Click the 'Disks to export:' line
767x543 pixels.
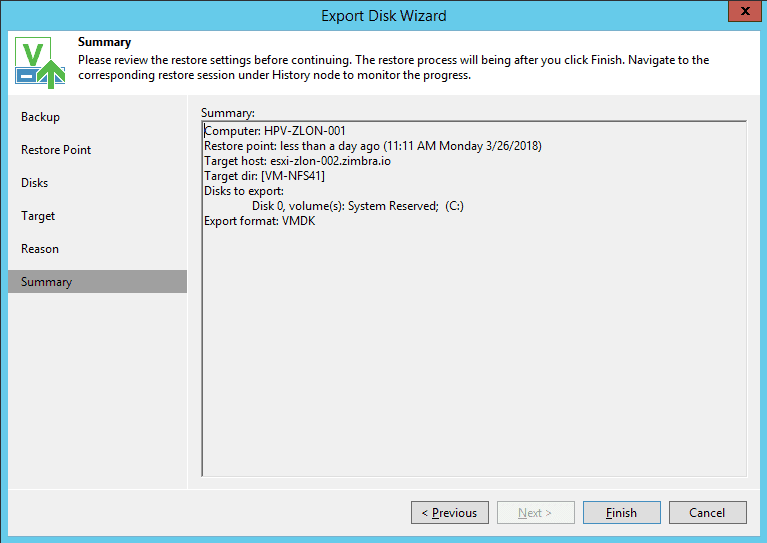click(244, 191)
